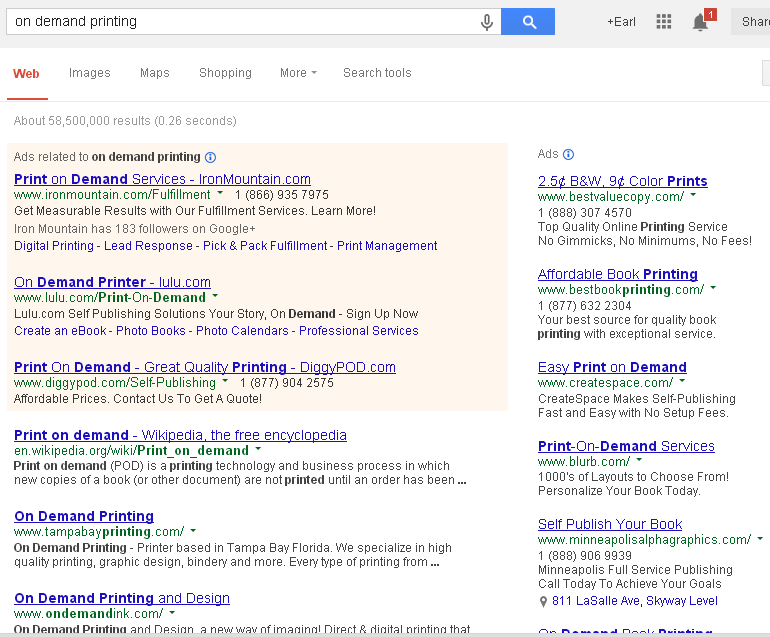This screenshot has height=637, width=770.
Task: Open the notifications bell icon
Action: tap(700, 22)
